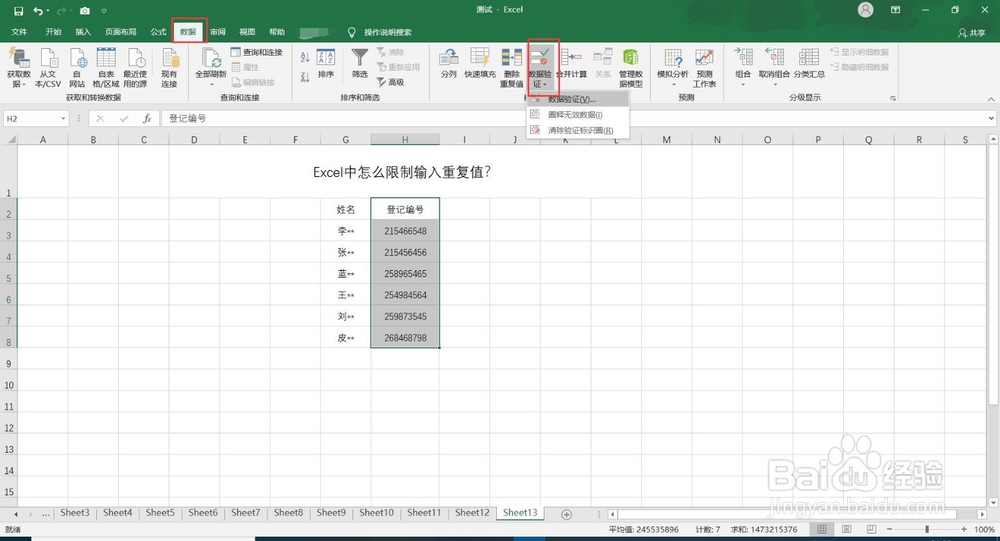Open the 获取数据 (Get Data) menu

click(18, 67)
